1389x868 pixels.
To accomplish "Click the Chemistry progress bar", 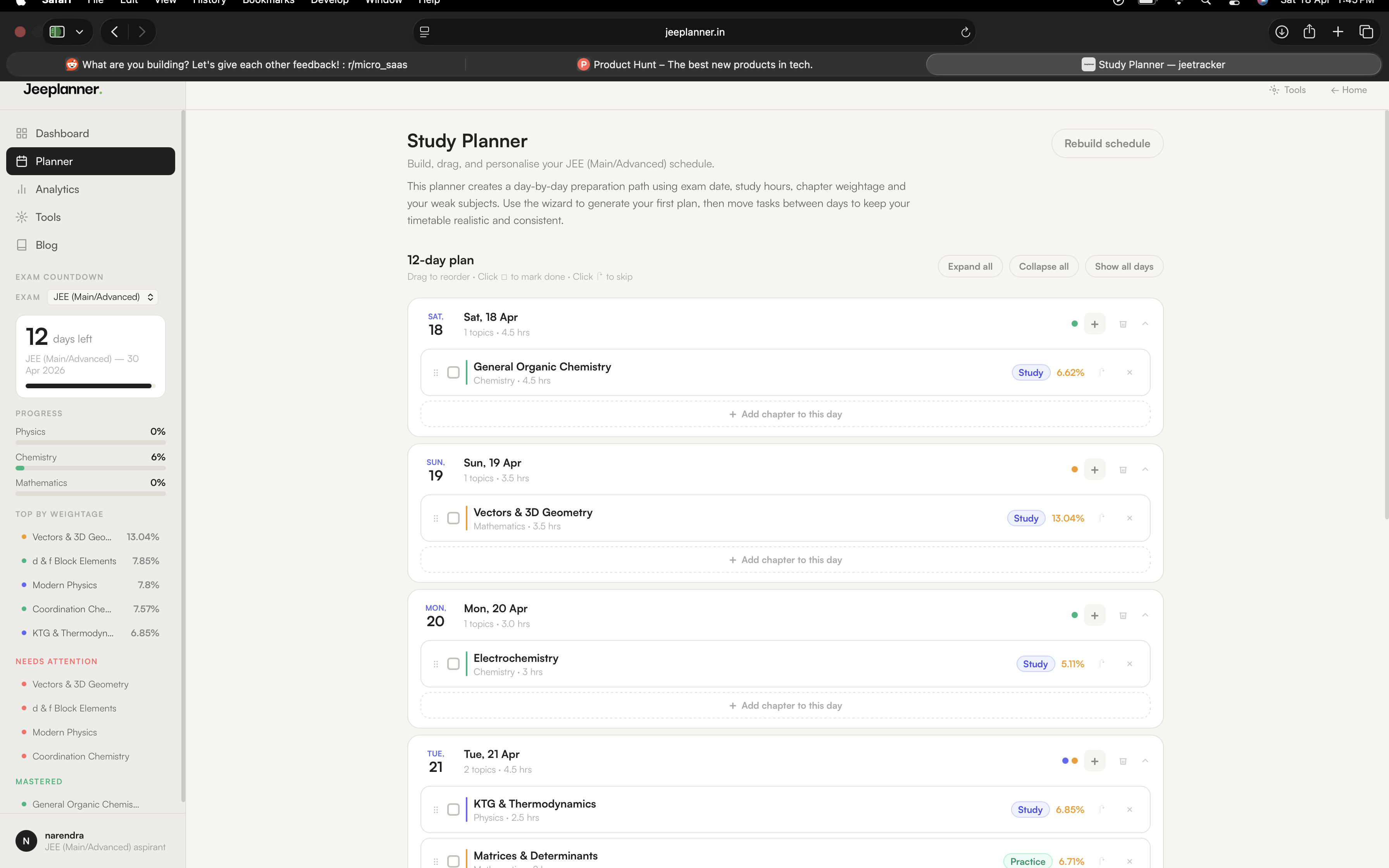I will 90,468.
